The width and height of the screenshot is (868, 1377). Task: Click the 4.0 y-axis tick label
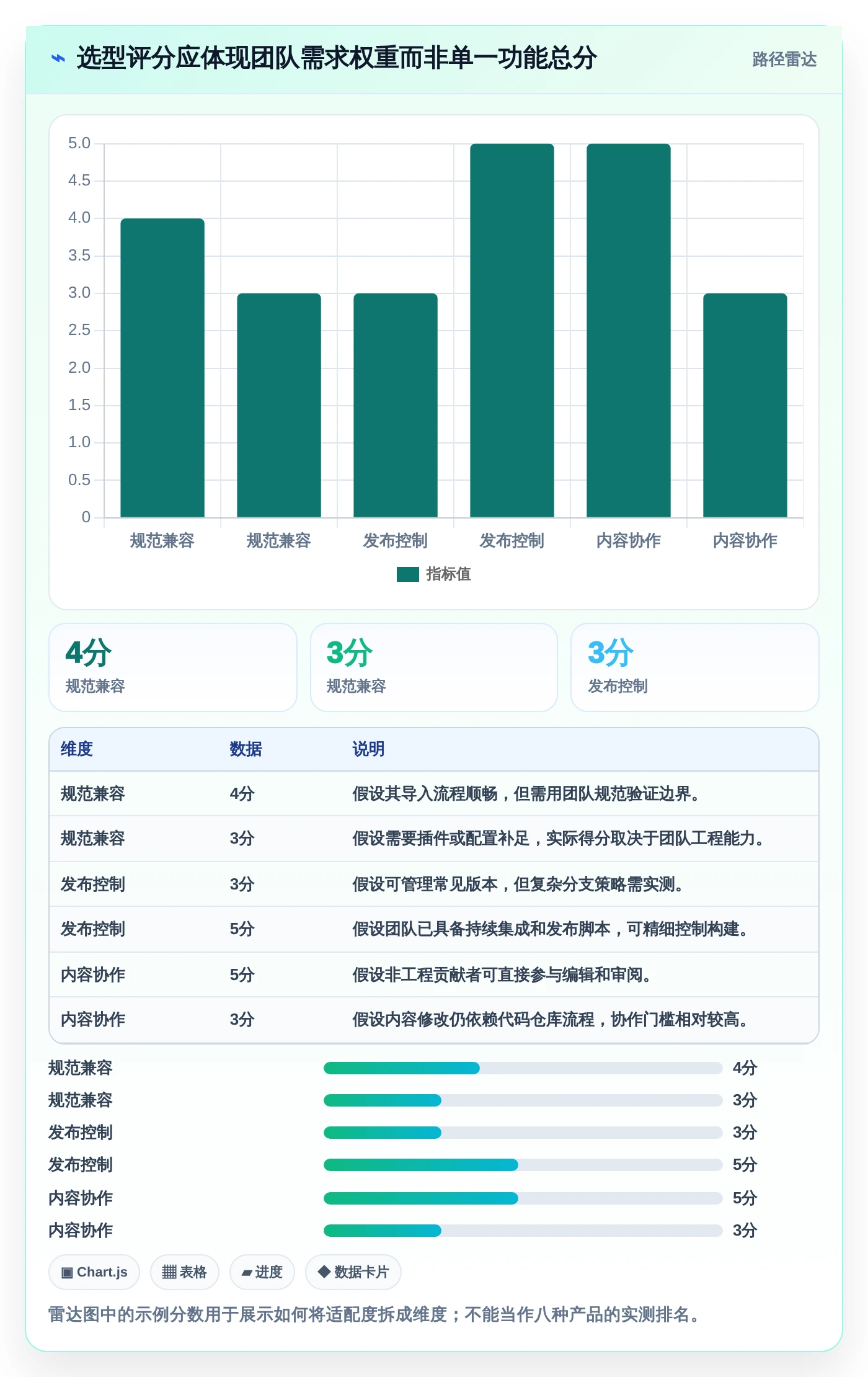point(79,218)
